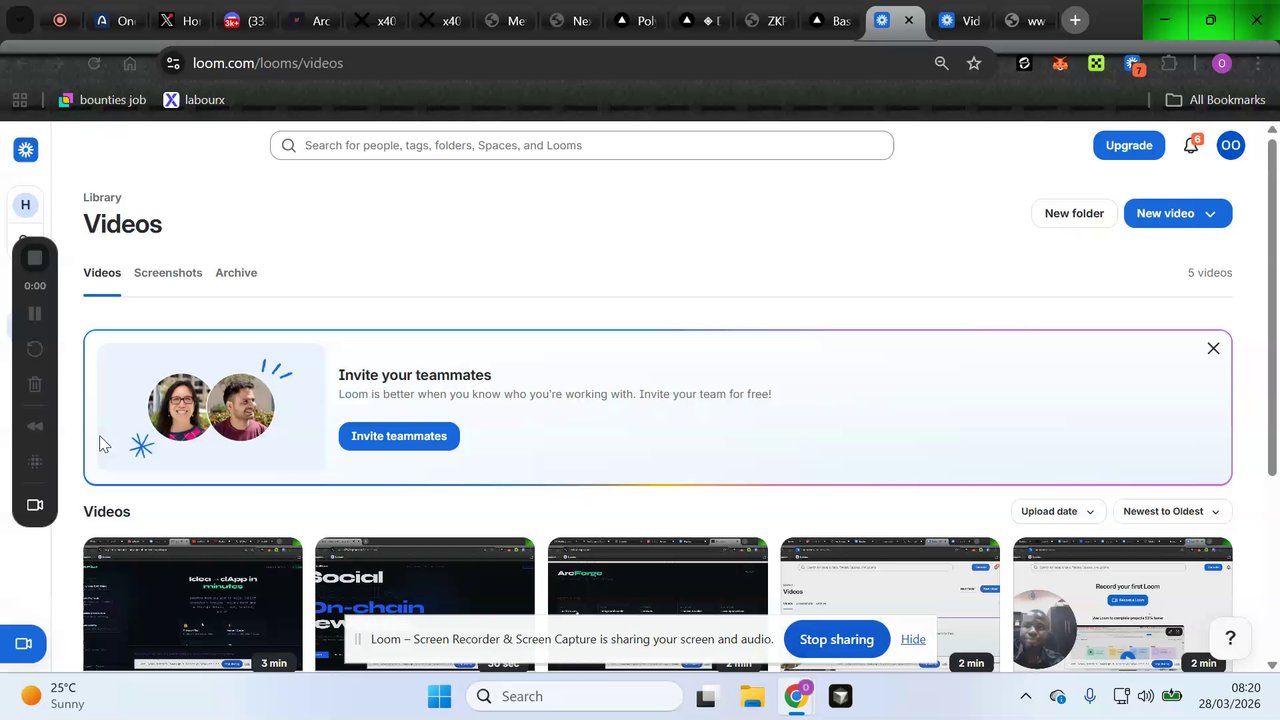Click the blue record camera button at bottom-left

click(23, 643)
